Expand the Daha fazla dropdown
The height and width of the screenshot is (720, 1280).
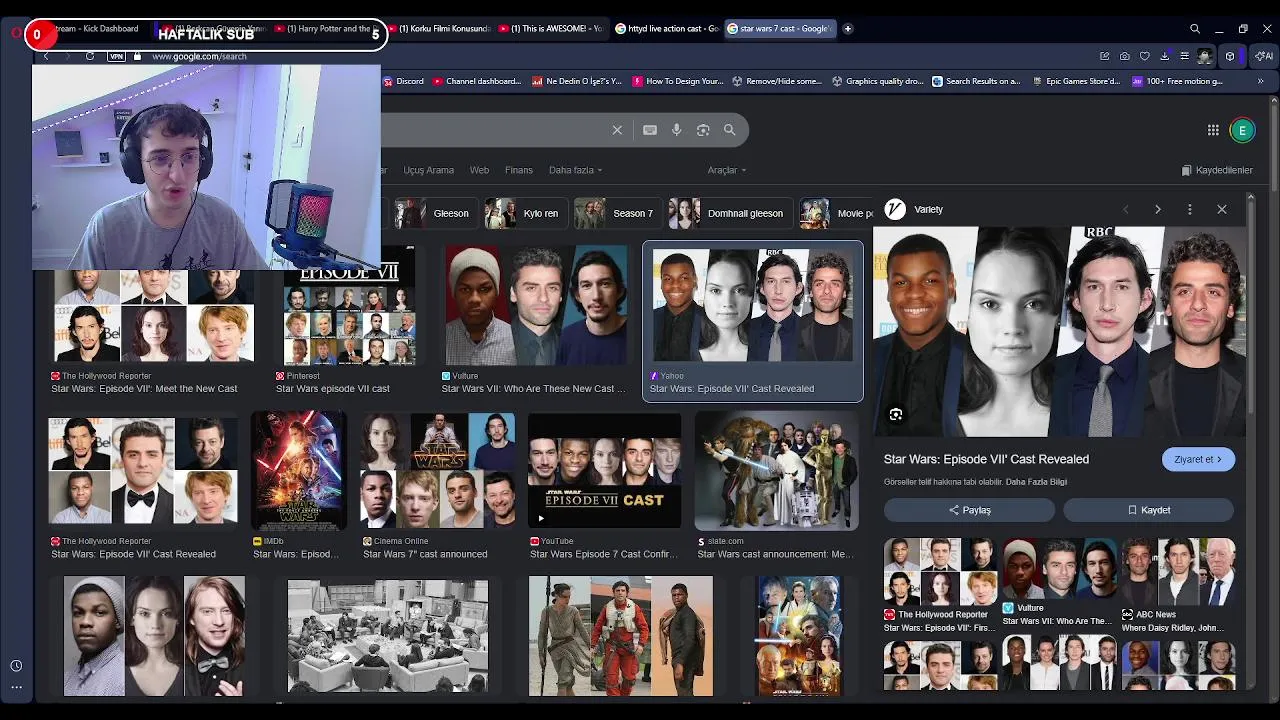point(575,170)
